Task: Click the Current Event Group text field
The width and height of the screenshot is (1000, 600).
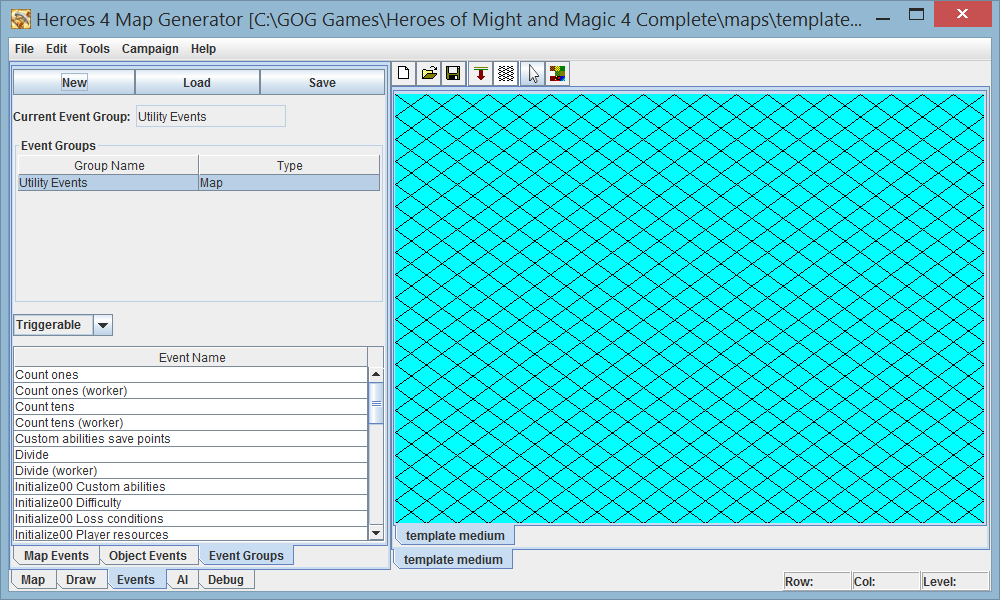Action: coord(210,117)
